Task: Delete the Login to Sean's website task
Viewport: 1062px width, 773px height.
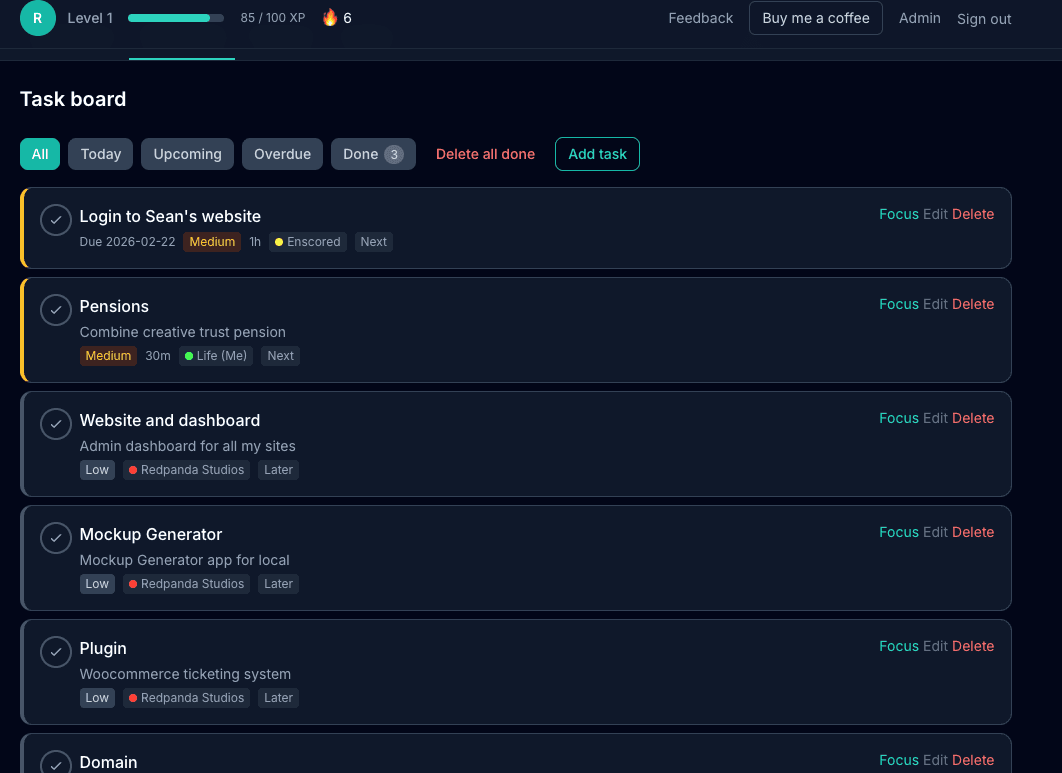Action: point(973,214)
